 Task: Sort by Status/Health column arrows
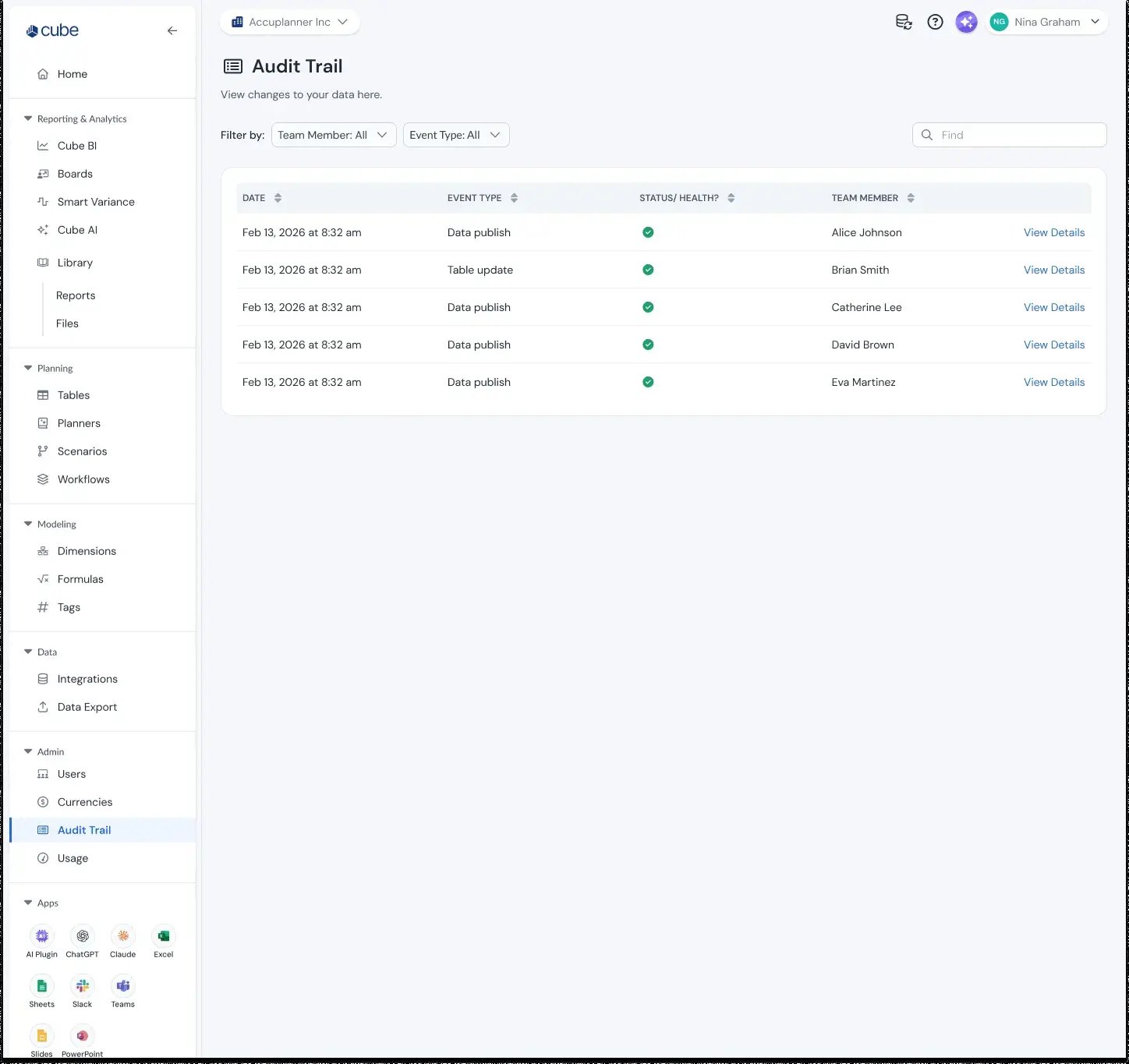coord(731,198)
